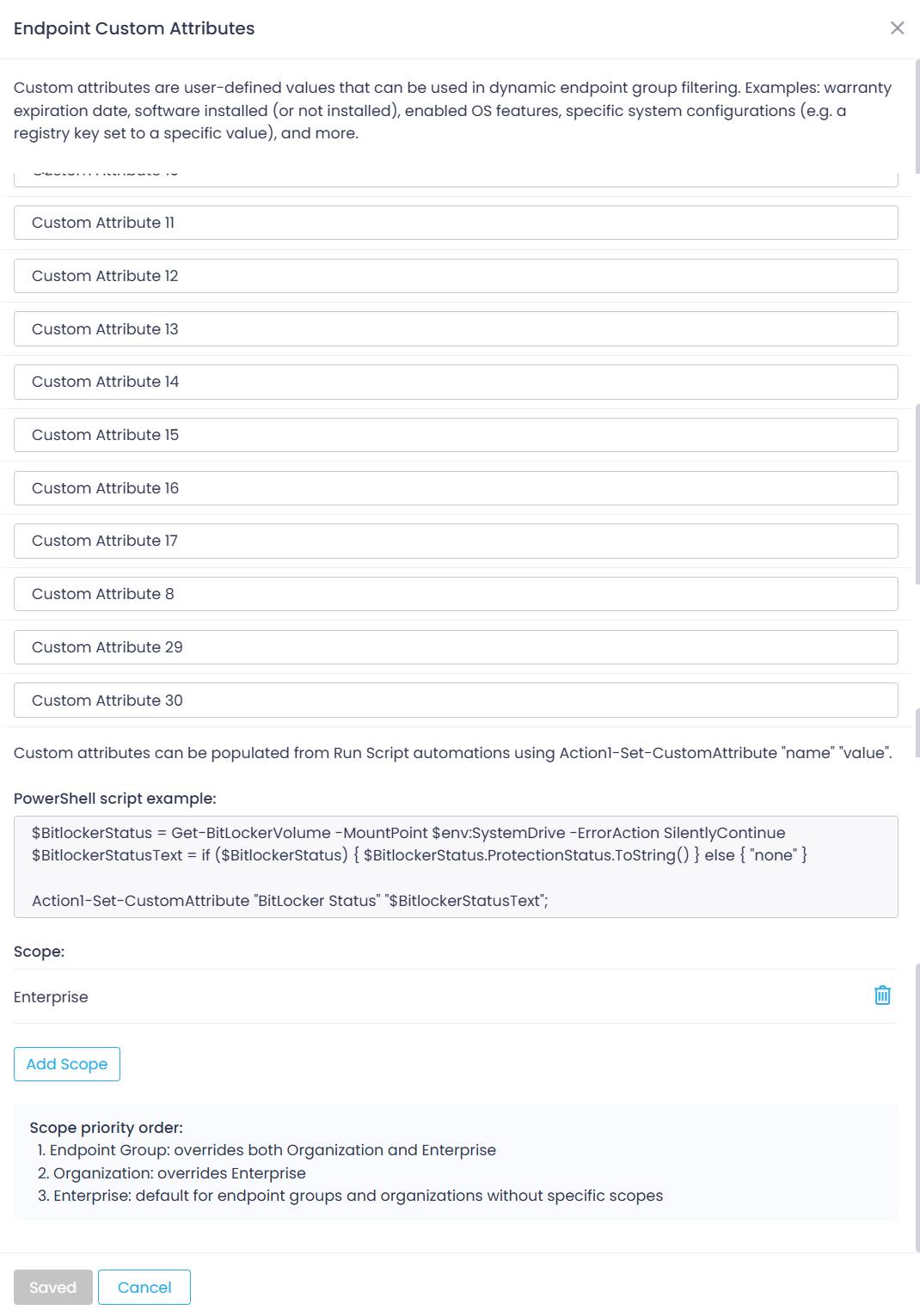Screen dimensions: 920x1316
Task: Click the Saved button
Action: point(52,1287)
